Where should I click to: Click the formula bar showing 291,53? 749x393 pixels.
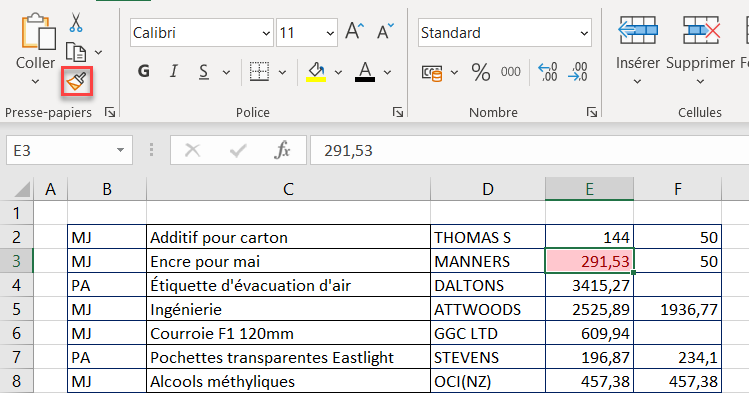tap(529, 150)
